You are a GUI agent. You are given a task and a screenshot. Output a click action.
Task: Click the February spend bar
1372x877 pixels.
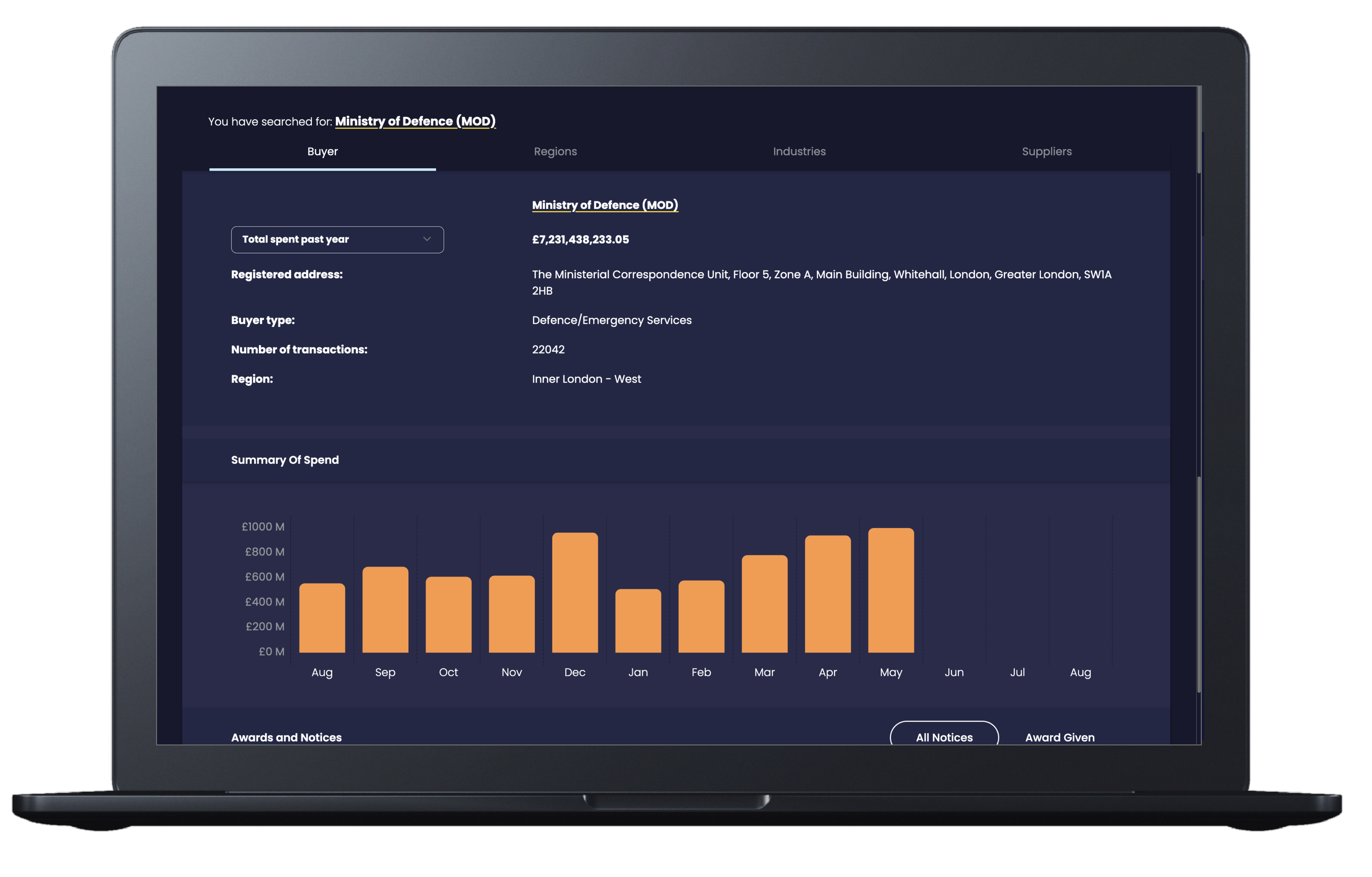(x=702, y=617)
